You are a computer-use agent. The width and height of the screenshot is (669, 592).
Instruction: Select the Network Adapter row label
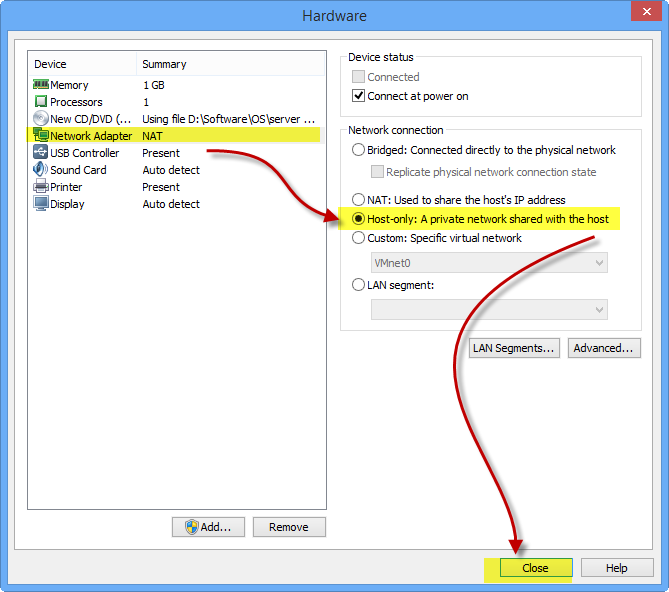(x=91, y=136)
